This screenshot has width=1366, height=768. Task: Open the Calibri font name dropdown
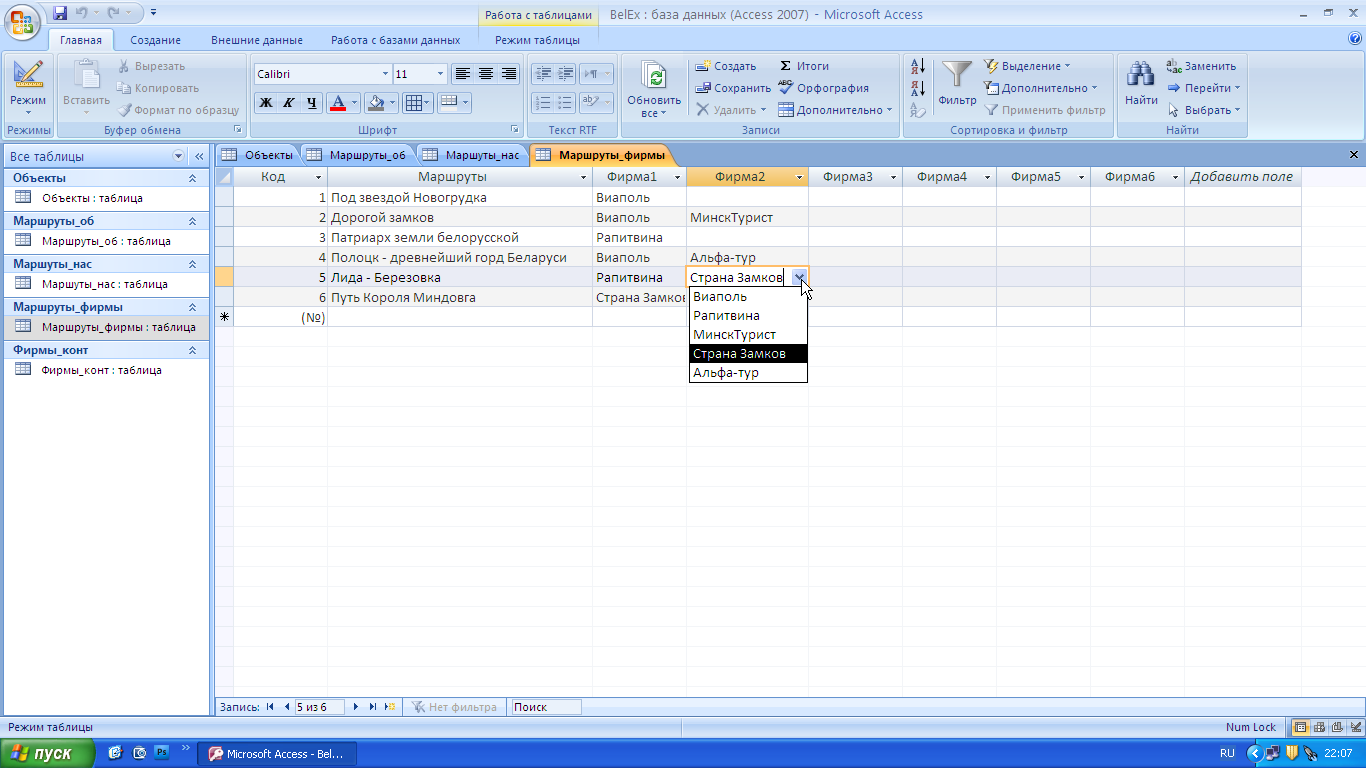click(385, 74)
